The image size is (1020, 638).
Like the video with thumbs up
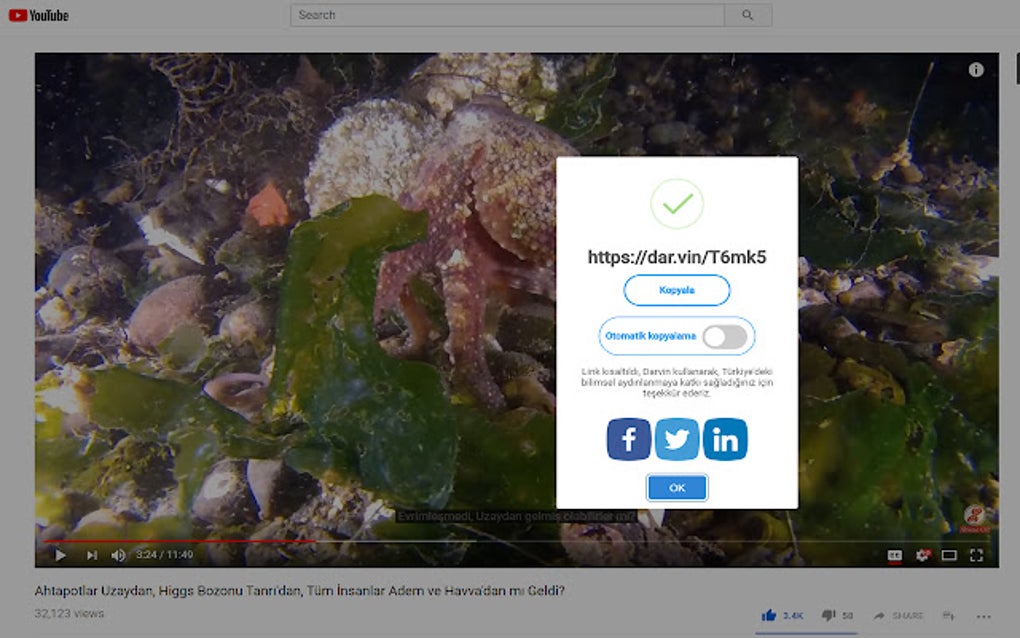[768, 615]
